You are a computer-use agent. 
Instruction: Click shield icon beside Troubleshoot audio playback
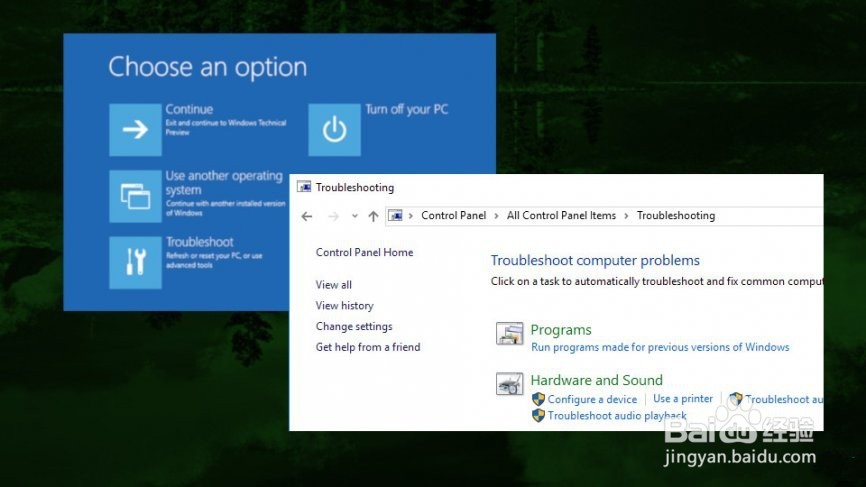pos(538,415)
